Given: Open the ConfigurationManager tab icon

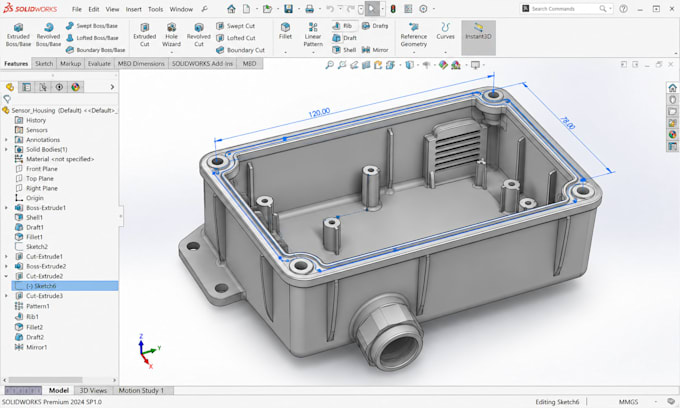Looking at the screenshot, I should pos(43,87).
